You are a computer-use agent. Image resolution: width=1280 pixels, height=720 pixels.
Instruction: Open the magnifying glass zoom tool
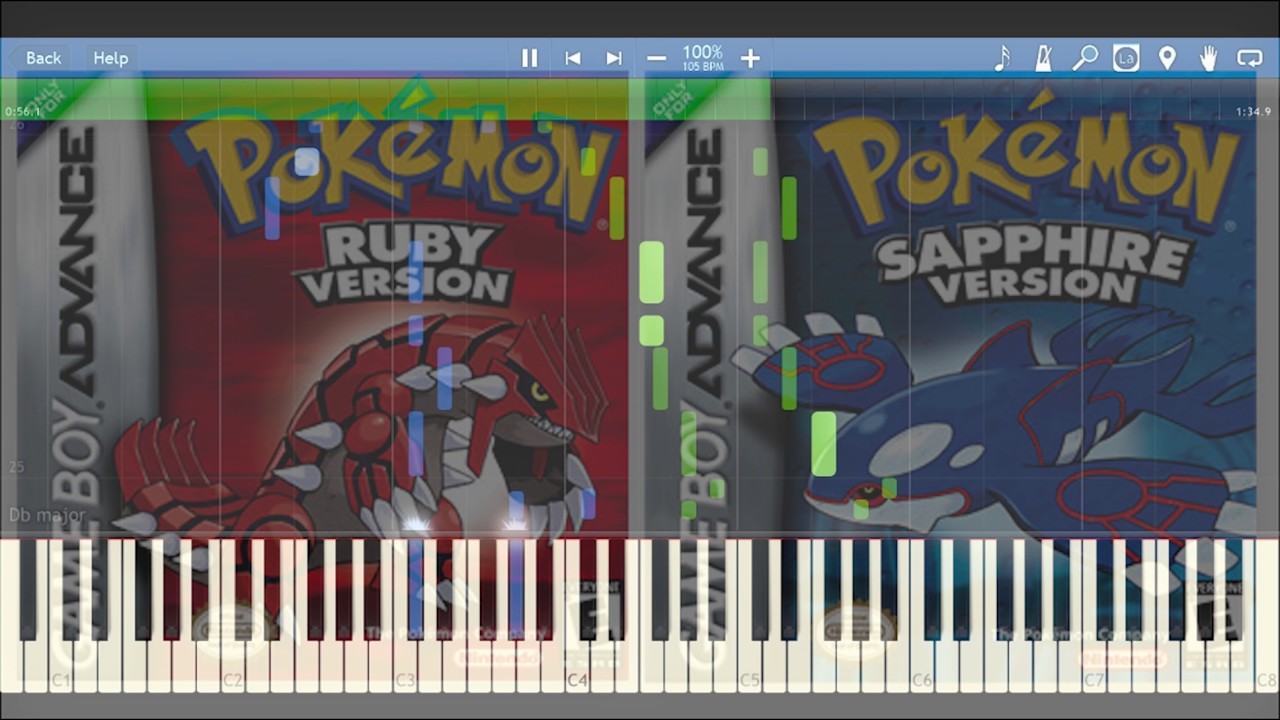1085,58
